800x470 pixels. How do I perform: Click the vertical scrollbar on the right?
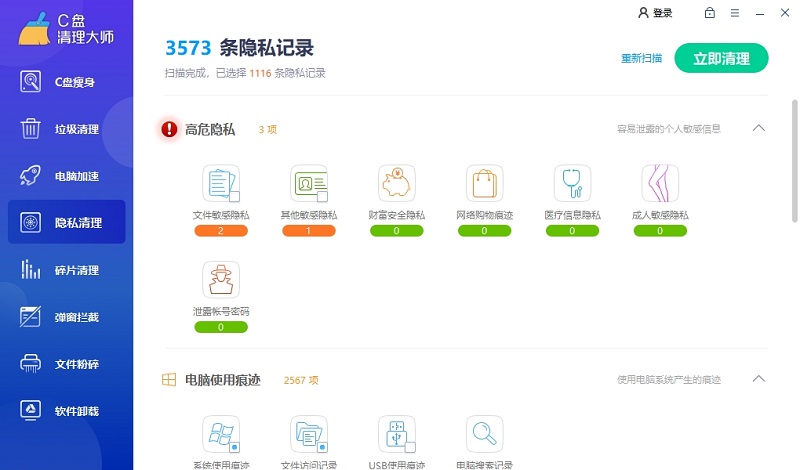795,160
